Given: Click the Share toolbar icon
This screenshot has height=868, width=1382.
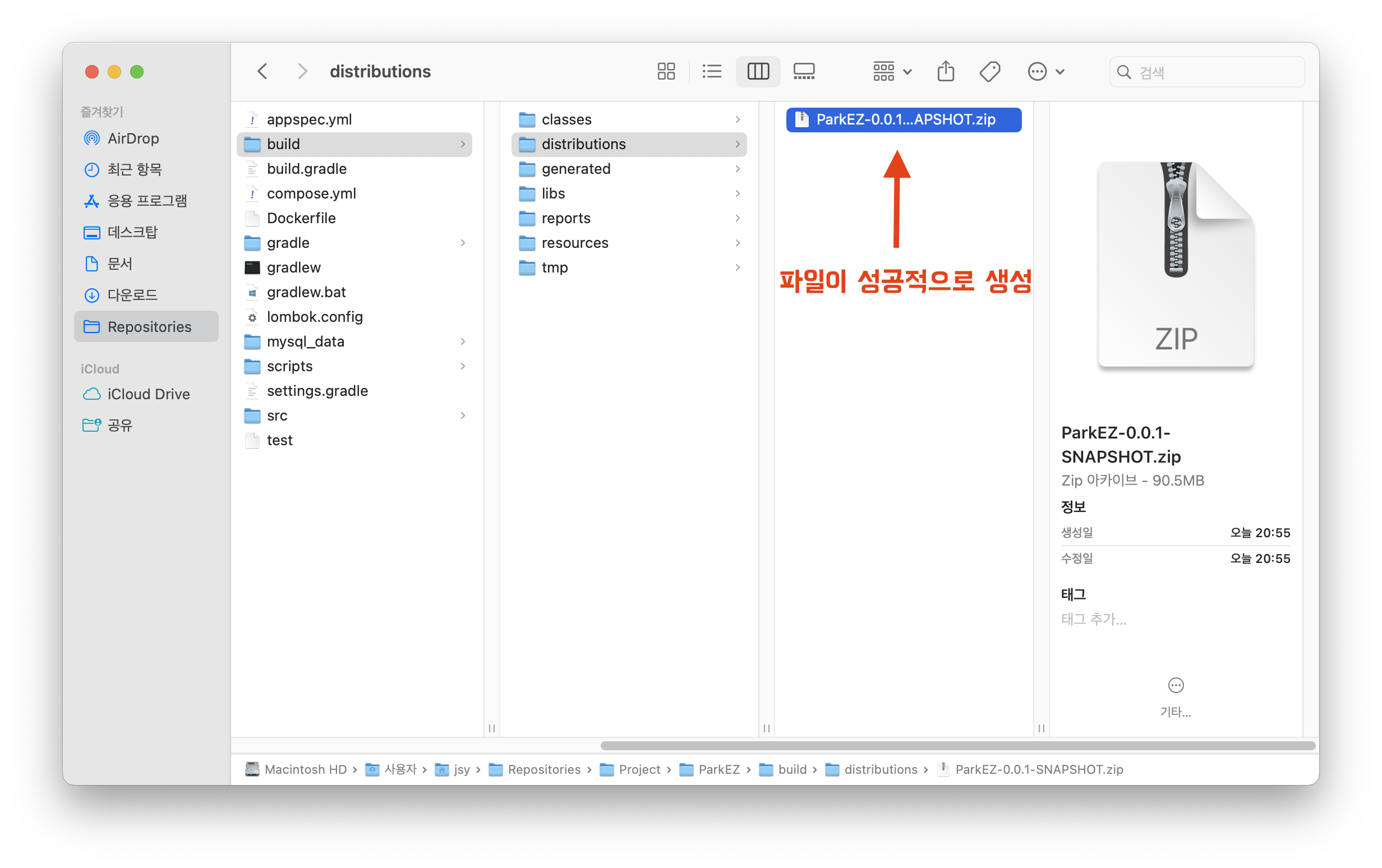Looking at the screenshot, I should [945, 72].
